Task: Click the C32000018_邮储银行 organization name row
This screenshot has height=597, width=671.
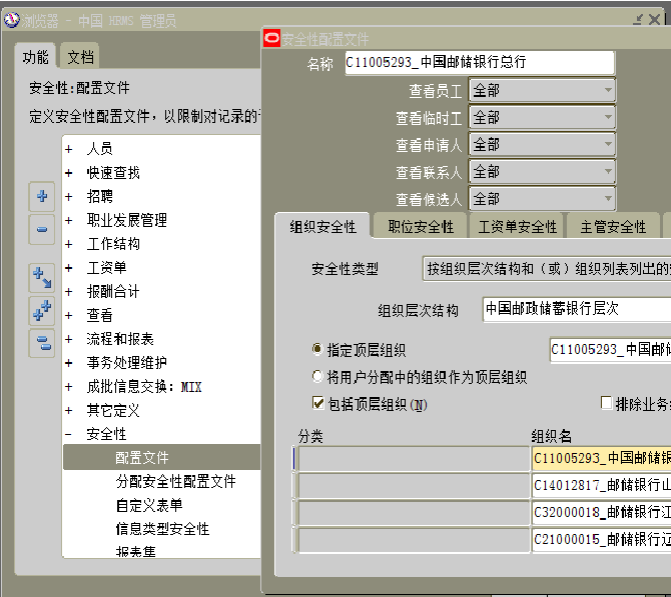Action: tap(601, 512)
